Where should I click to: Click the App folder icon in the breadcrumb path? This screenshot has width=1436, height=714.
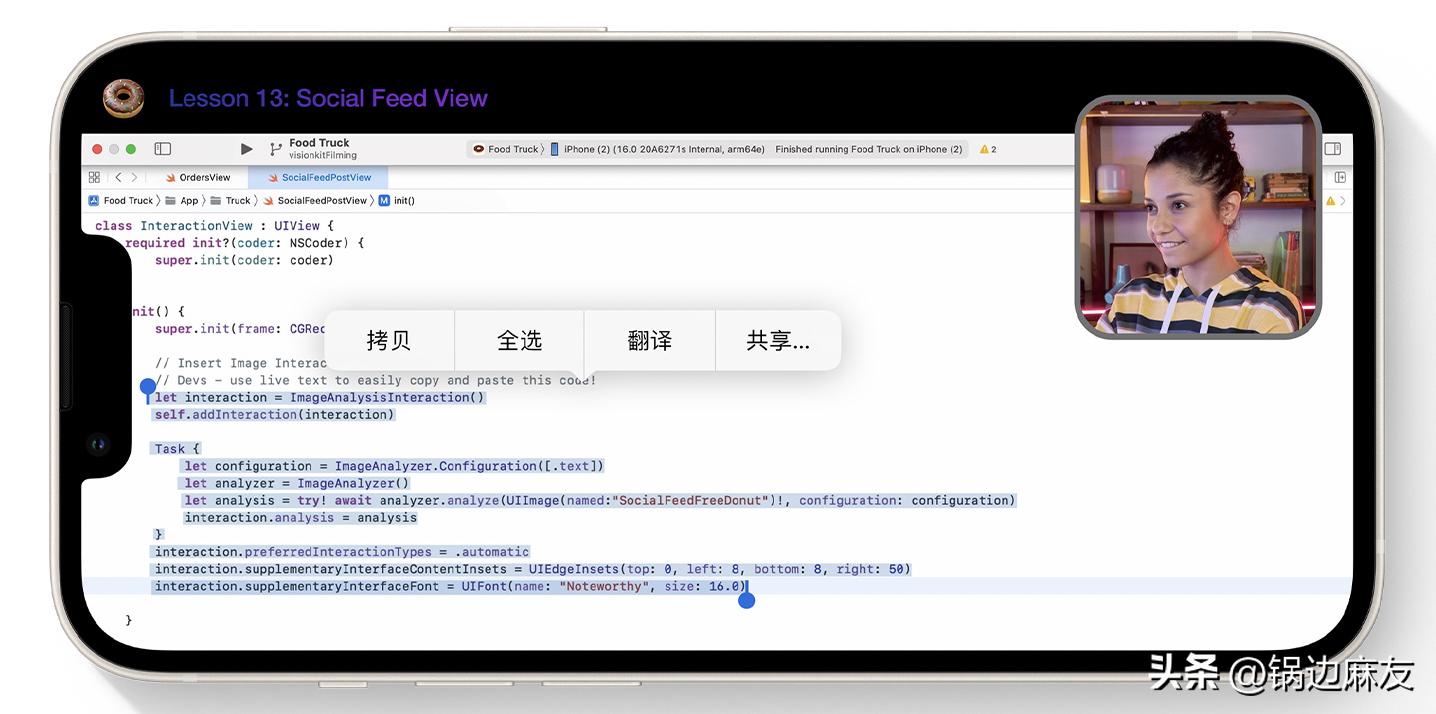click(x=171, y=200)
